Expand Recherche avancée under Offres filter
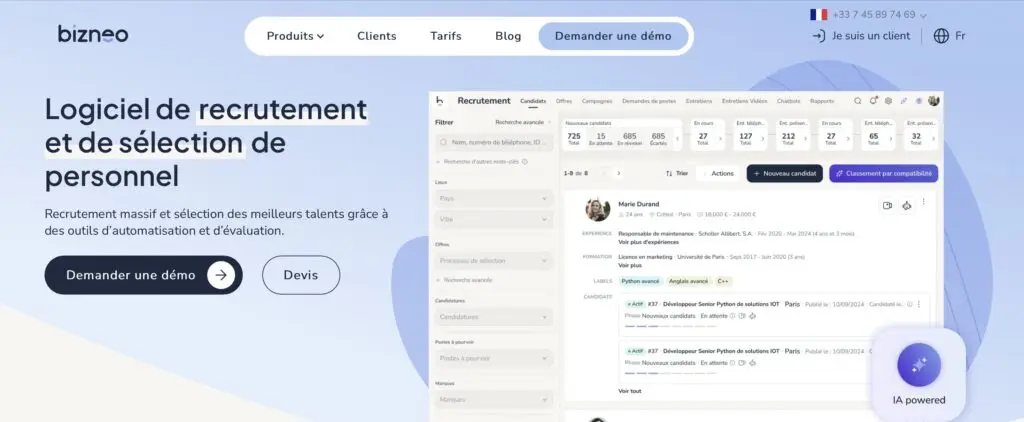1024x422 pixels. click(x=464, y=280)
